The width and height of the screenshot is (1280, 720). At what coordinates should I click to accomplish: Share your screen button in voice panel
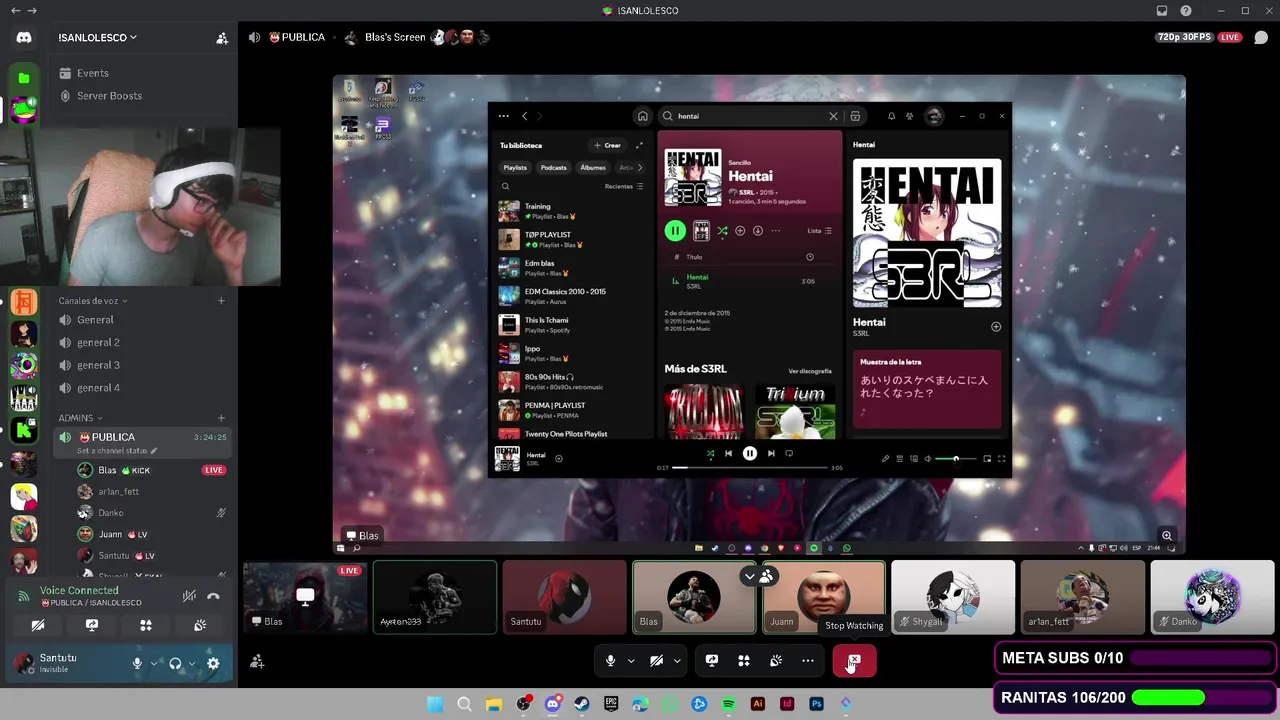[92, 625]
